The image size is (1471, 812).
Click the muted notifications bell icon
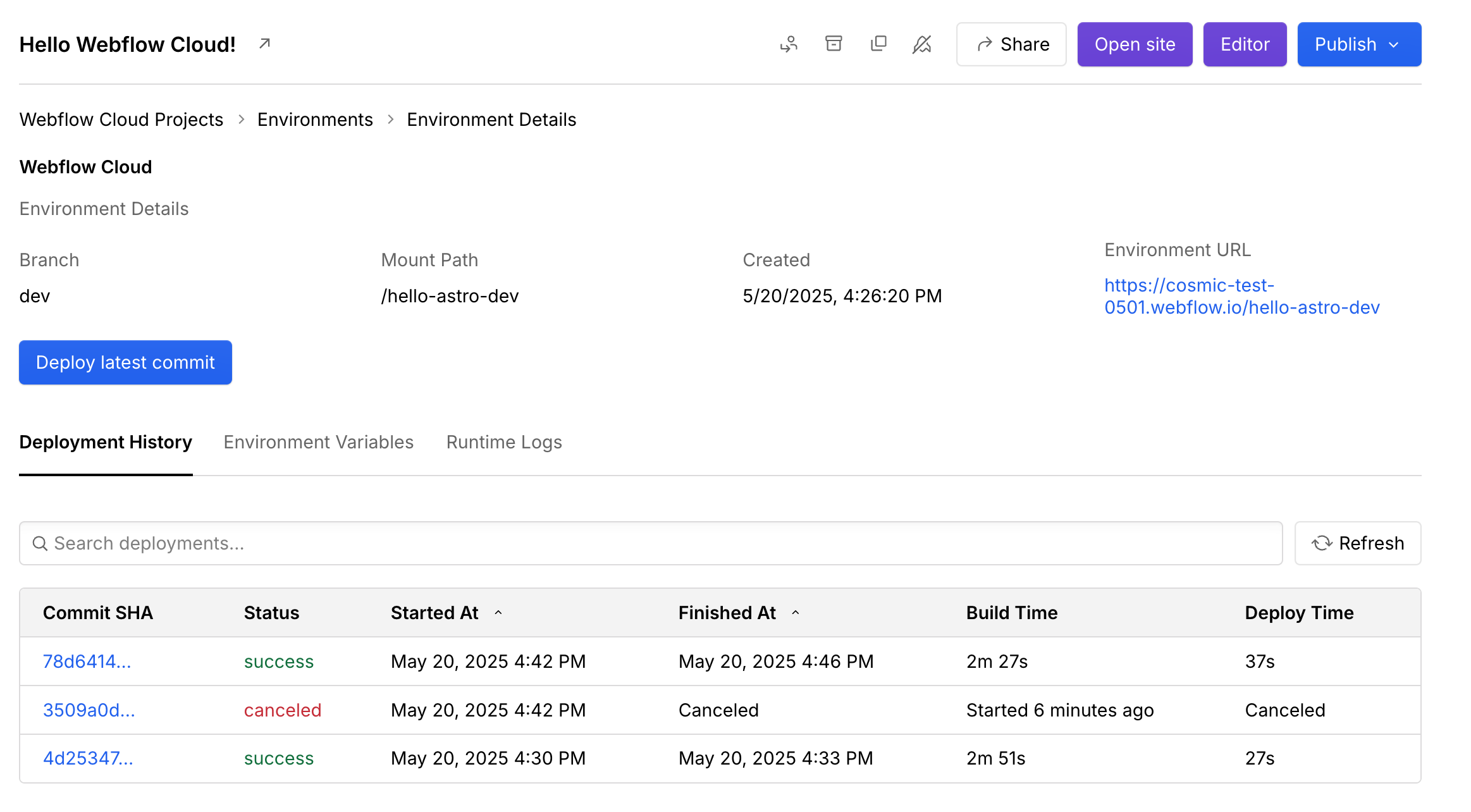click(x=922, y=44)
